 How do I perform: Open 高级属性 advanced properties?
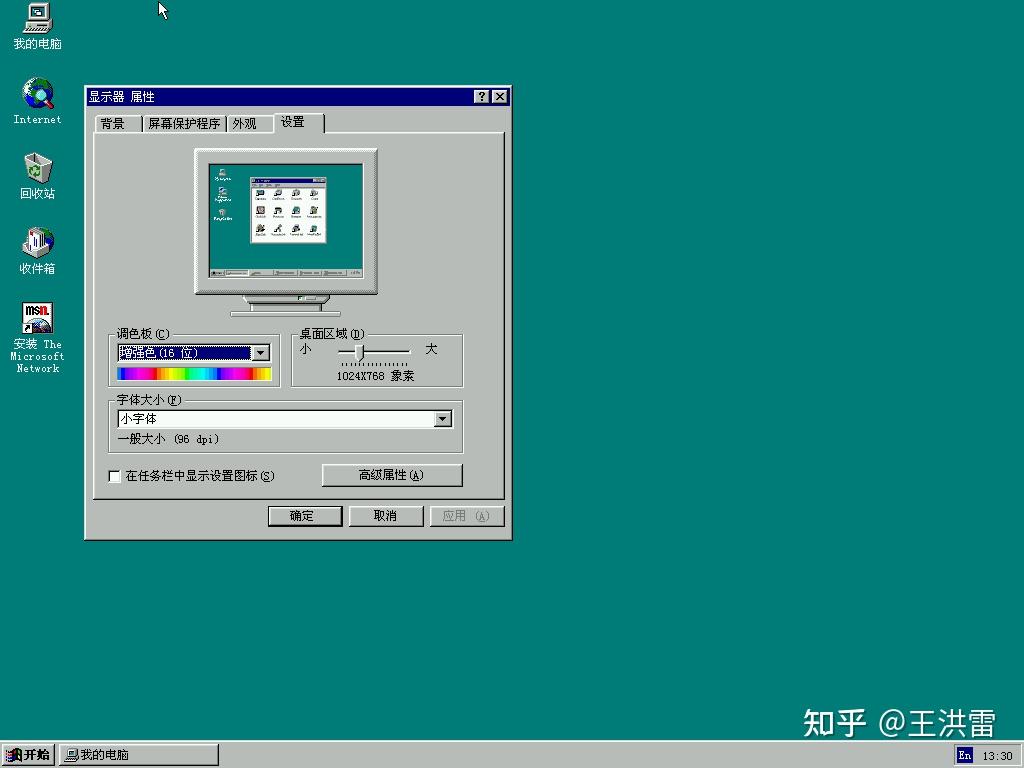[x=391, y=474]
